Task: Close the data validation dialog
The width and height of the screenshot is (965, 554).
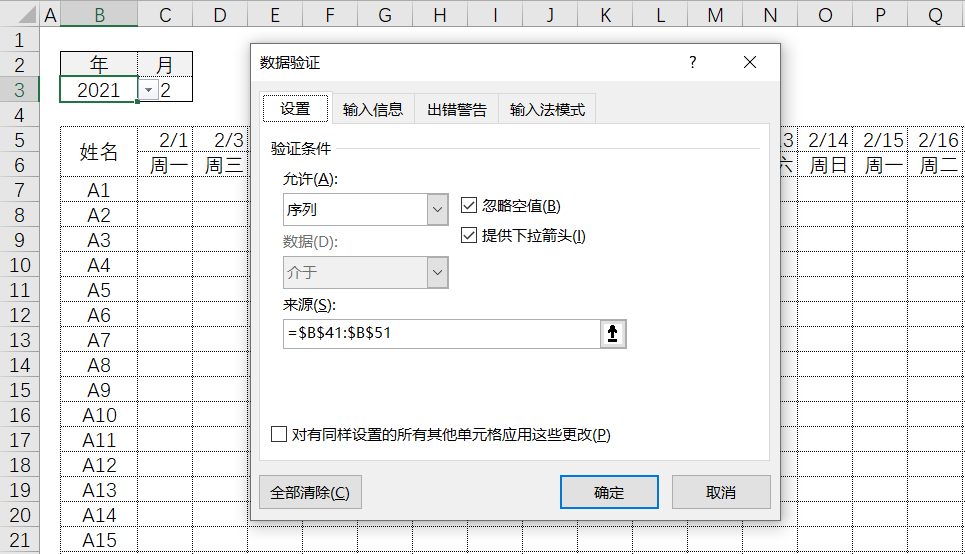Action: 750,62
